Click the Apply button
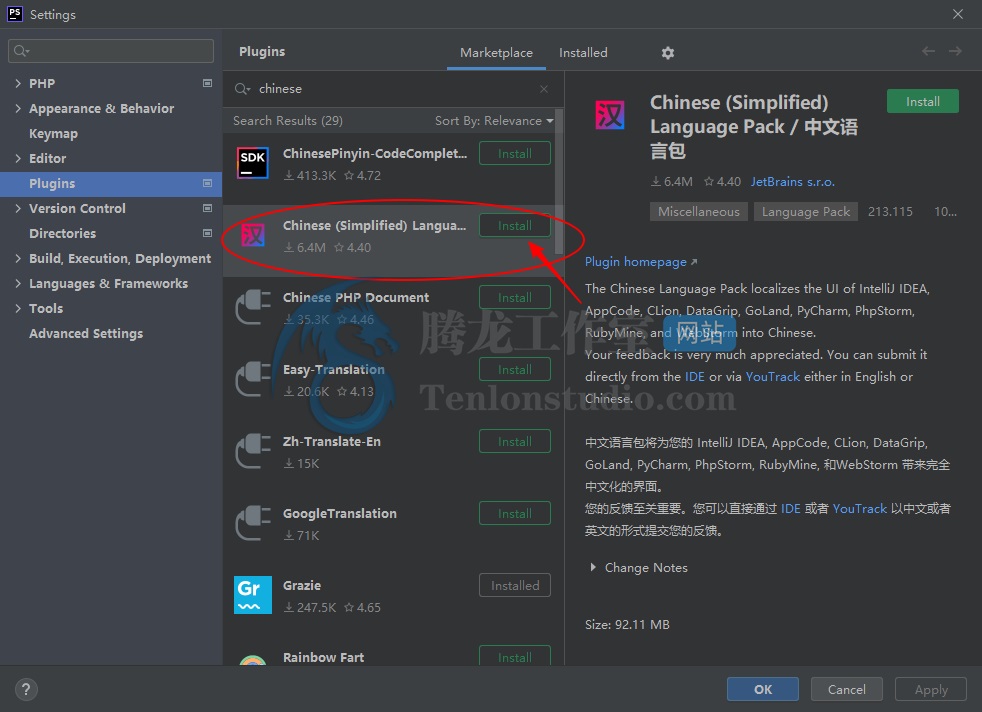 coord(931,689)
